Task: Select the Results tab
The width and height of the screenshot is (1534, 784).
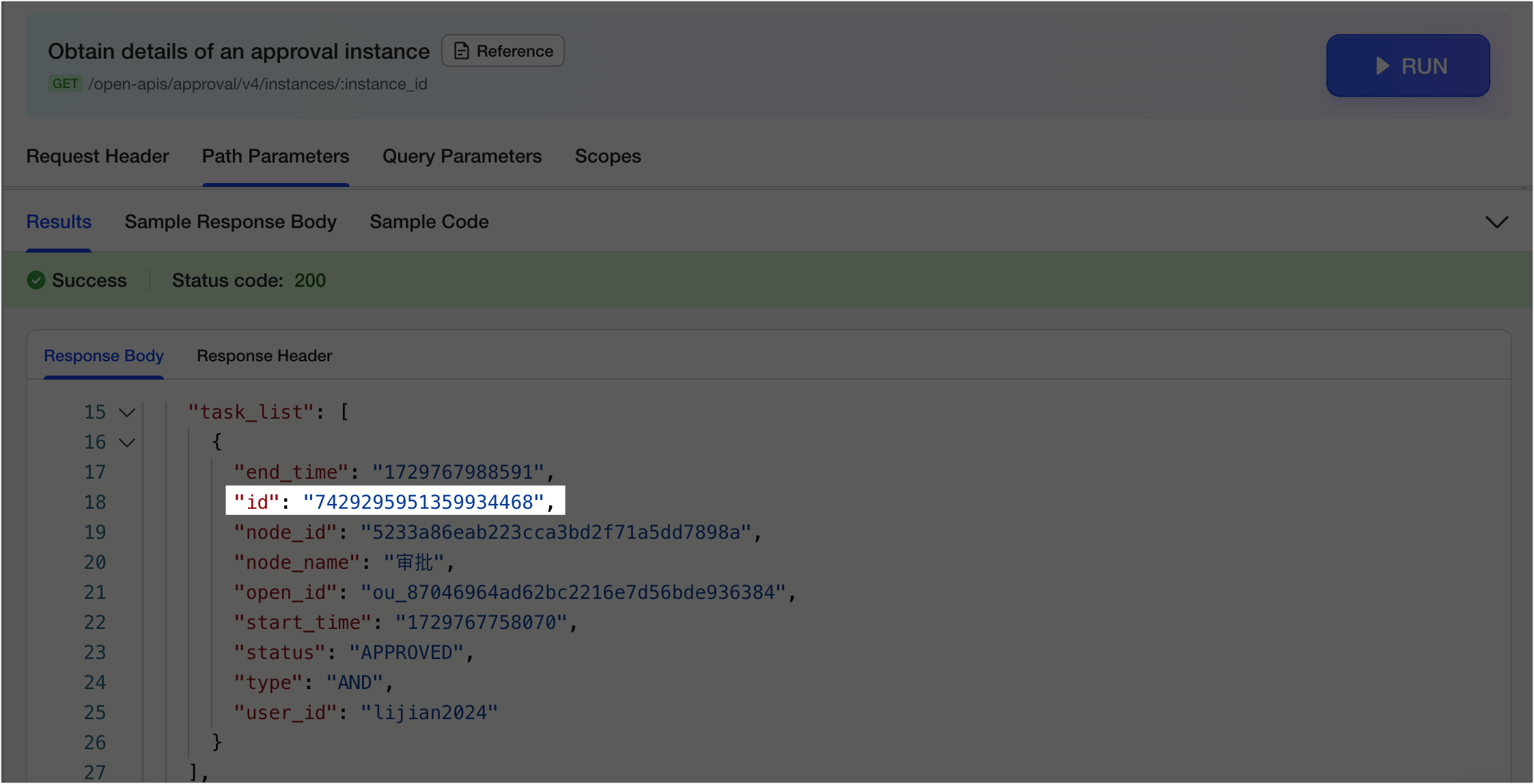Action: [59, 222]
